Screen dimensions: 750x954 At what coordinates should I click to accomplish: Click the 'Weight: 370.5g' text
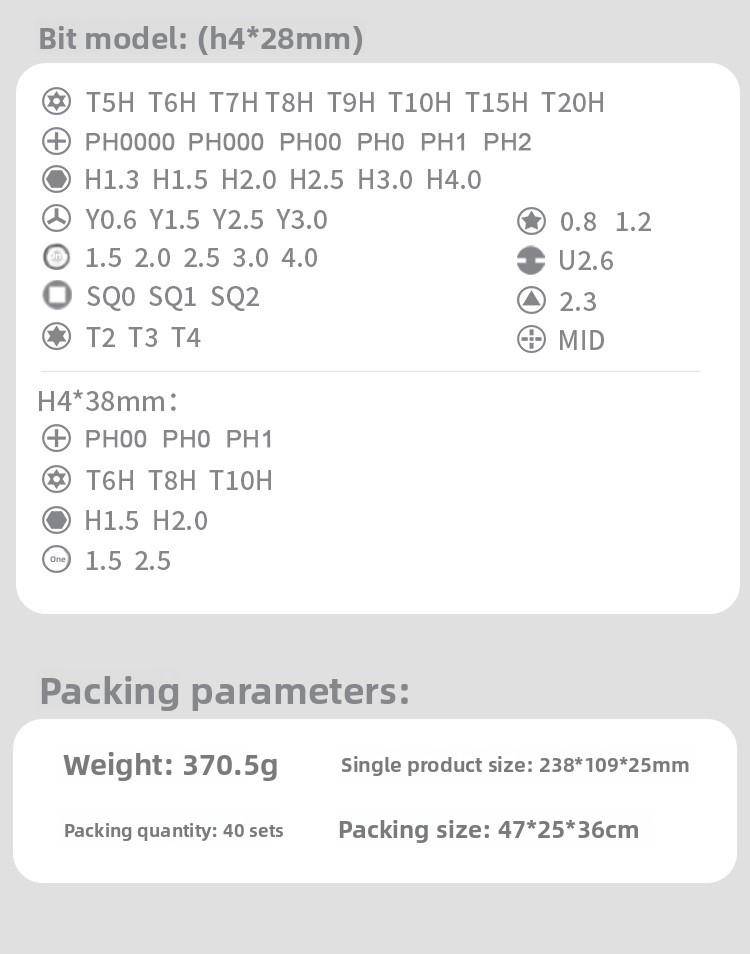(170, 766)
